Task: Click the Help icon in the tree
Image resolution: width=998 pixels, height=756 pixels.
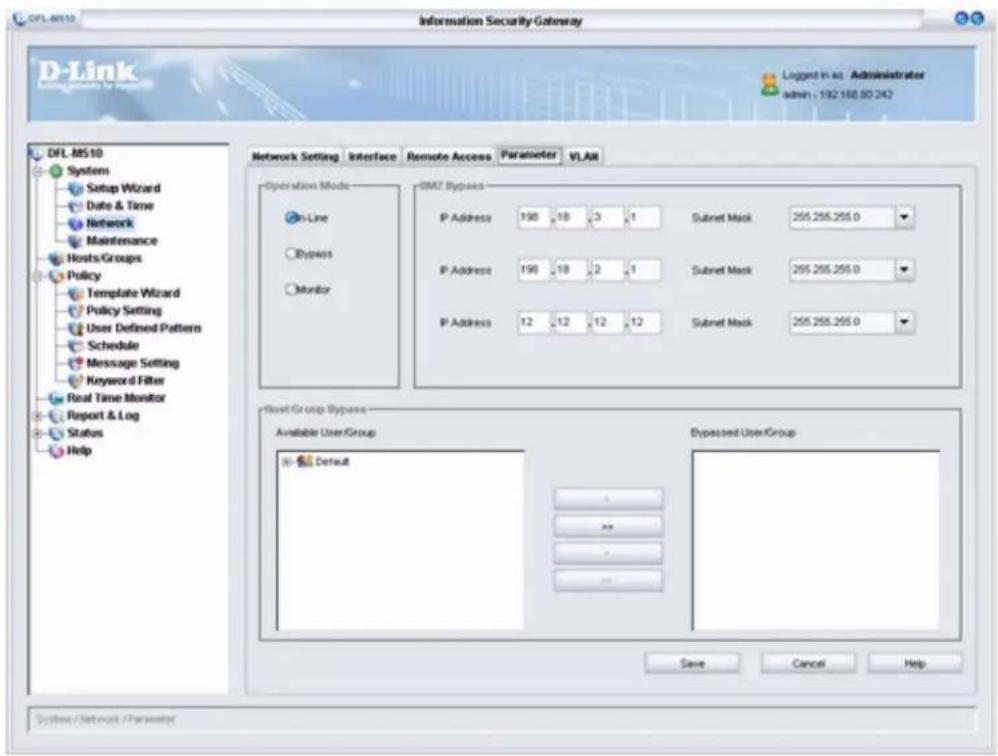Action: coord(57,451)
